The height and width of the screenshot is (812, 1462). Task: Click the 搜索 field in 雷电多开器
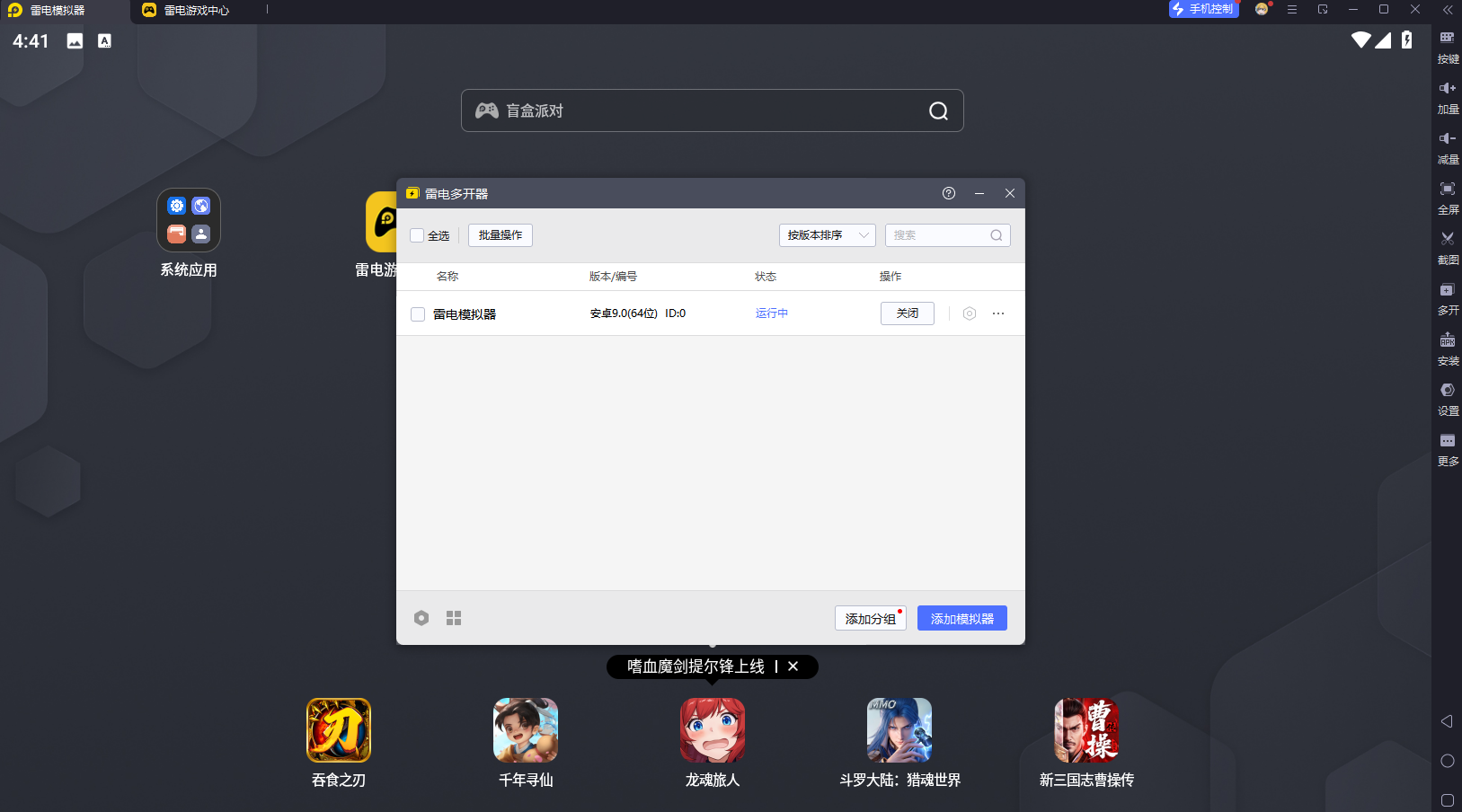[x=948, y=235]
